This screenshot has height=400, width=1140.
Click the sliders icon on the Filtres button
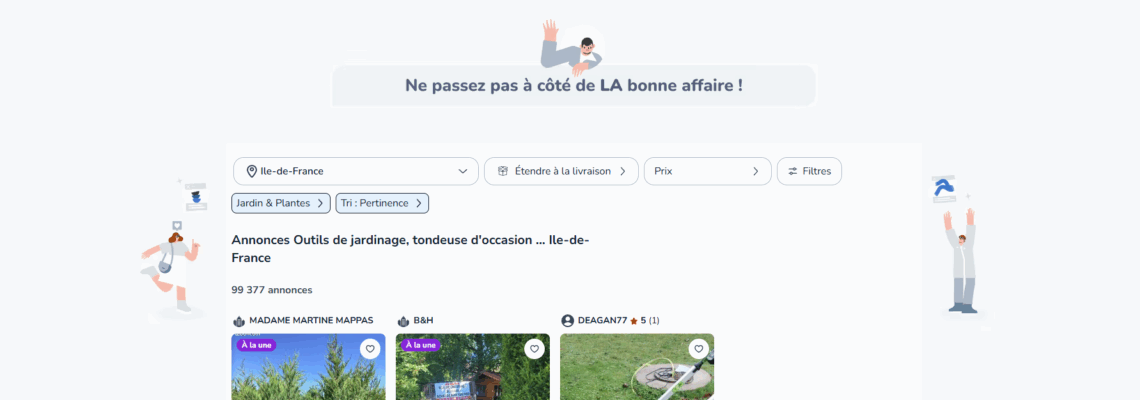click(792, 172)
